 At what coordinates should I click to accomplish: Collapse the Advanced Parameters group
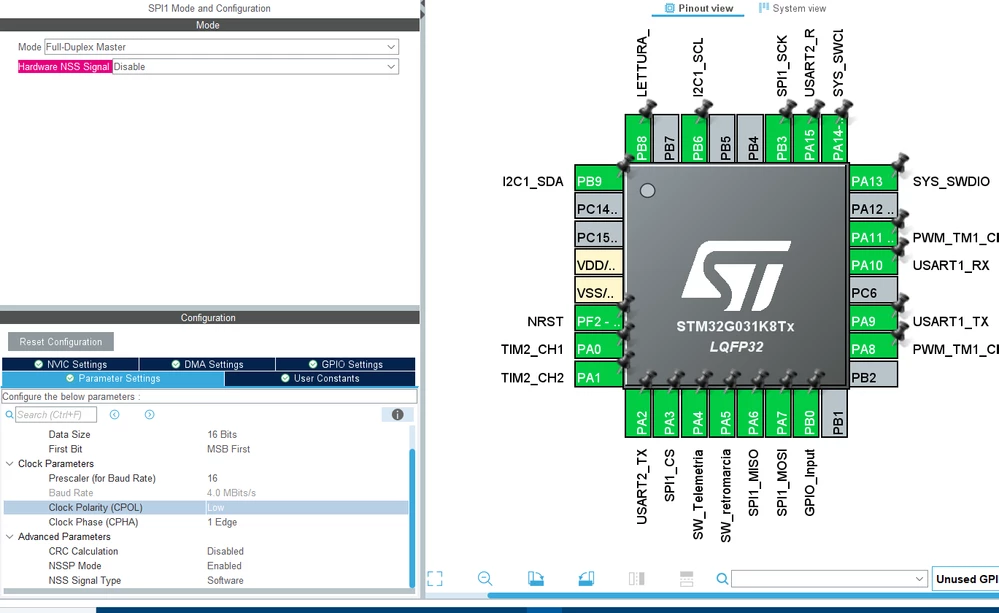(x=10, y=537)
